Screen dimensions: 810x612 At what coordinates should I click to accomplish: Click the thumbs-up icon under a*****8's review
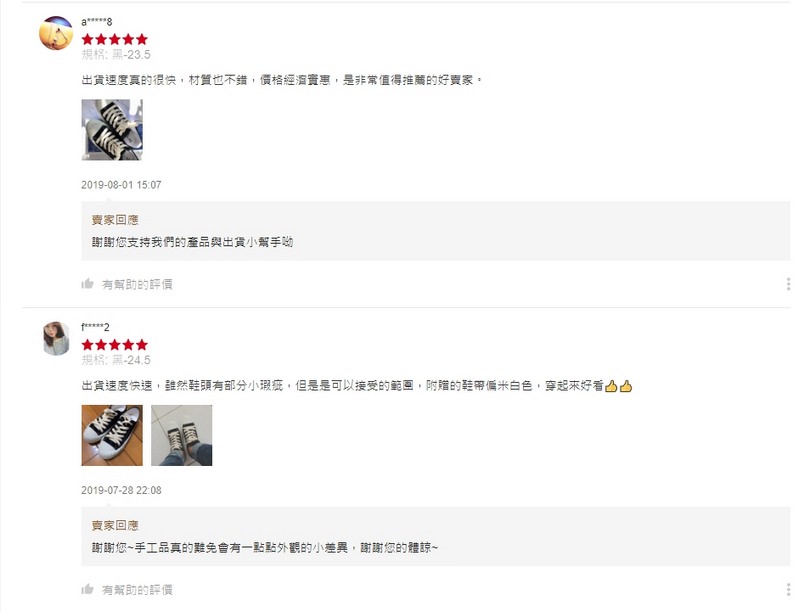(87, 284)
